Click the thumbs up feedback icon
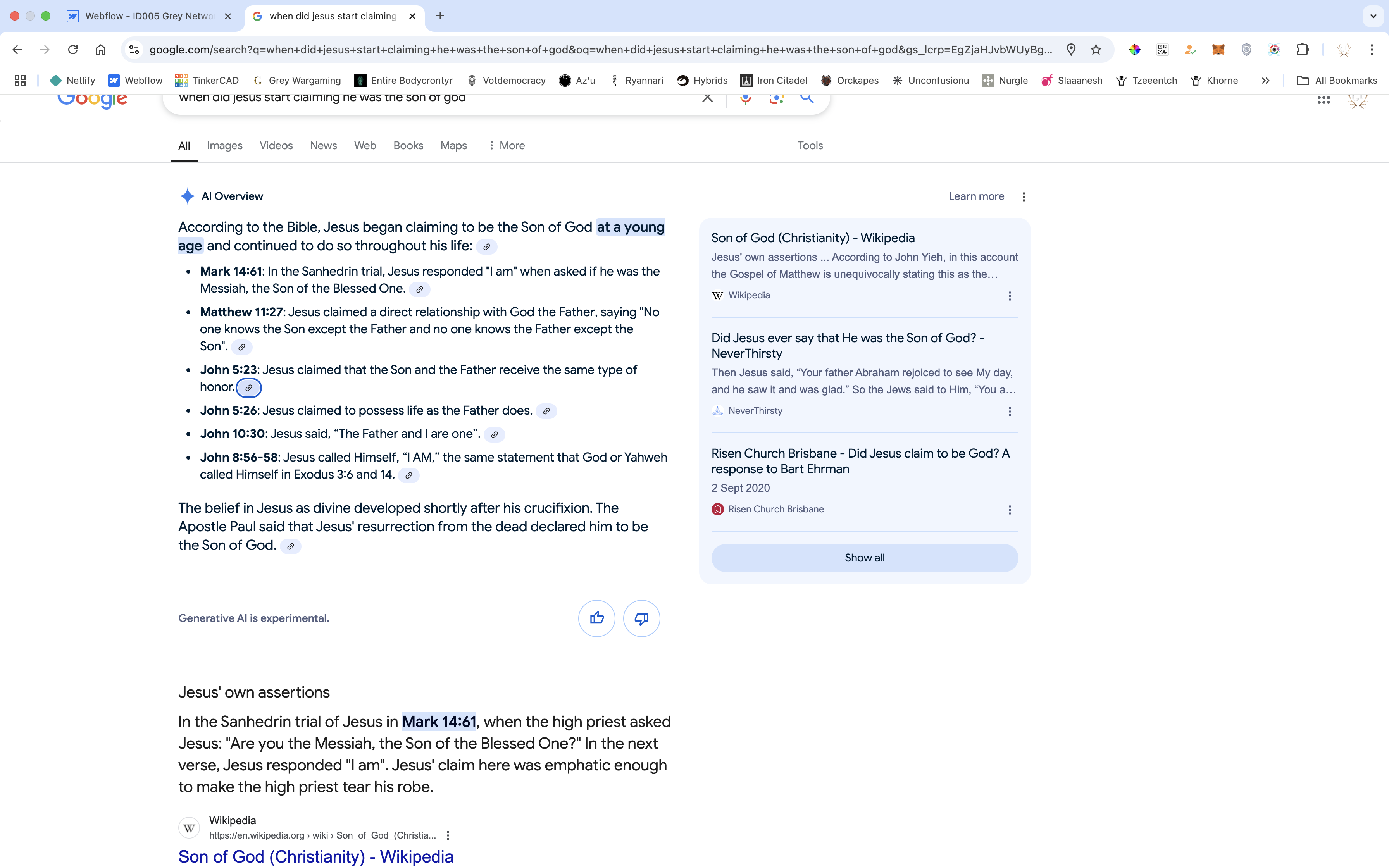 pyautogui.click(x=596, y=618)
